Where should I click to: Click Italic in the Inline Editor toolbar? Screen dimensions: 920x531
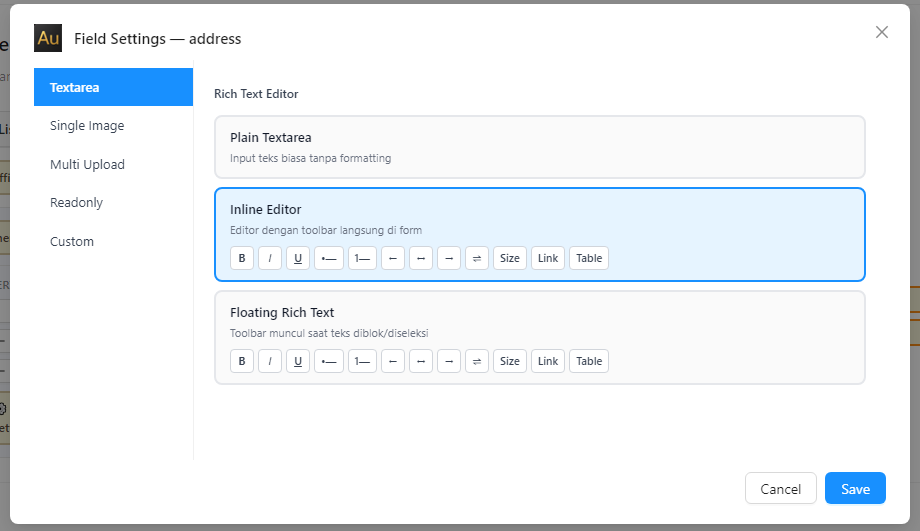(x=270, y=258)
